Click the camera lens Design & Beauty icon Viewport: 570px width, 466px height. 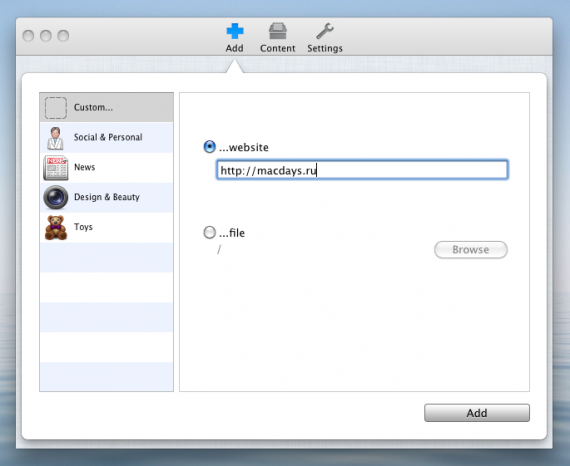tap(56, 197)
